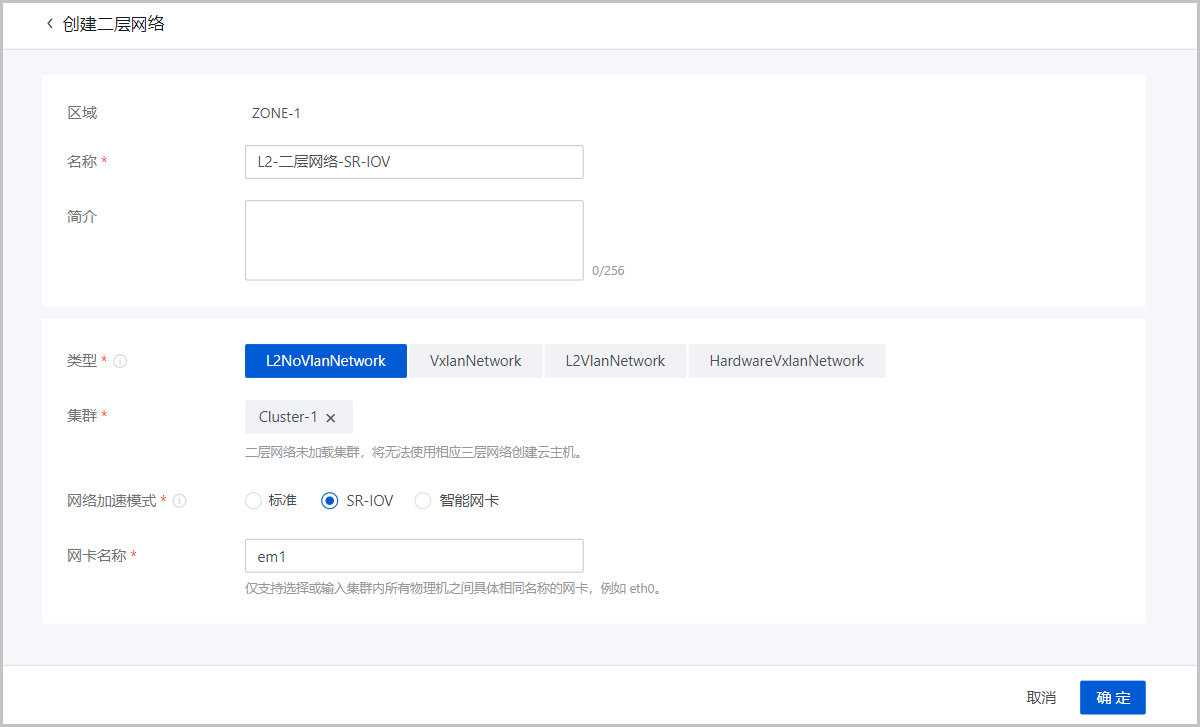Navigate back using the chevron arrow

point(49,23)
